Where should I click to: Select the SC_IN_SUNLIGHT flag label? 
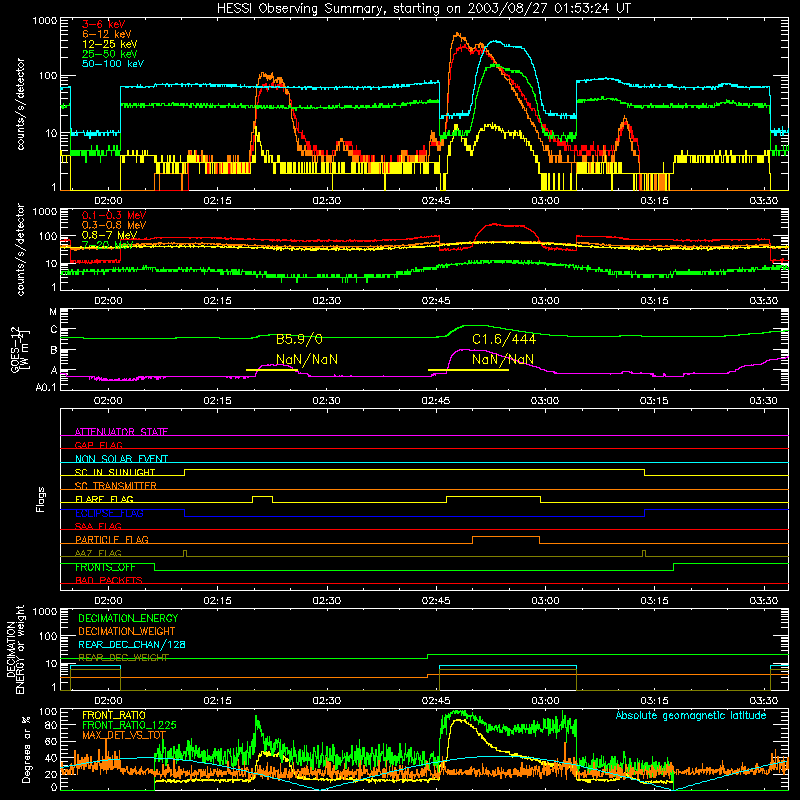pyautogui.click(x=115, y=472)
